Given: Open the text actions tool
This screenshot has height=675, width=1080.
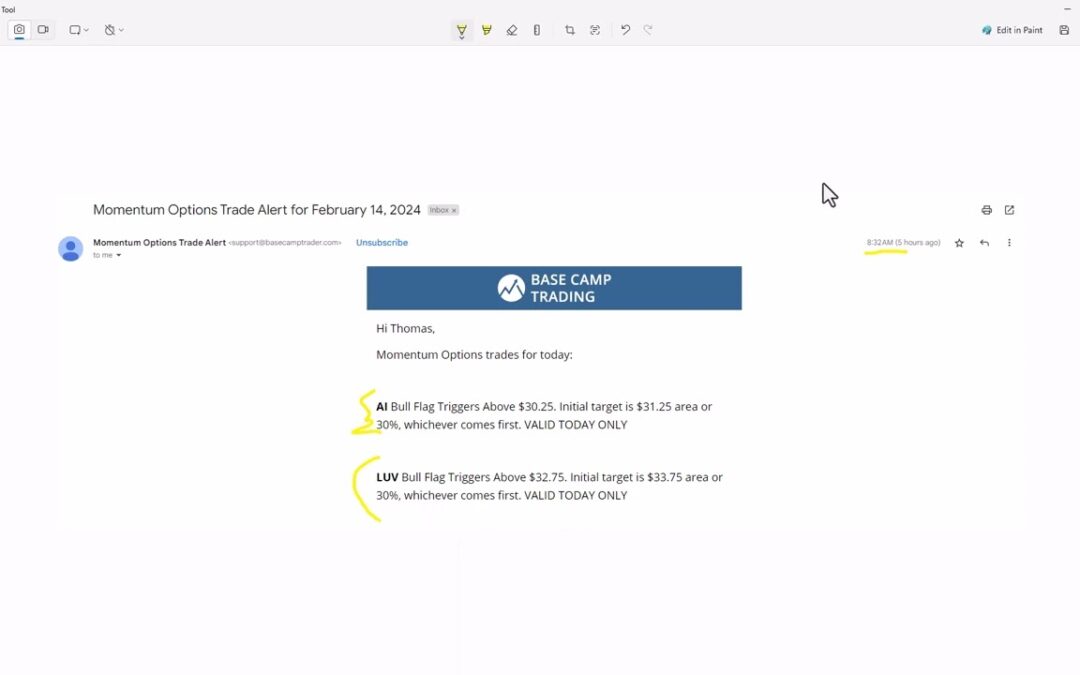Looking at the screenshot, I should click(595, 30).
